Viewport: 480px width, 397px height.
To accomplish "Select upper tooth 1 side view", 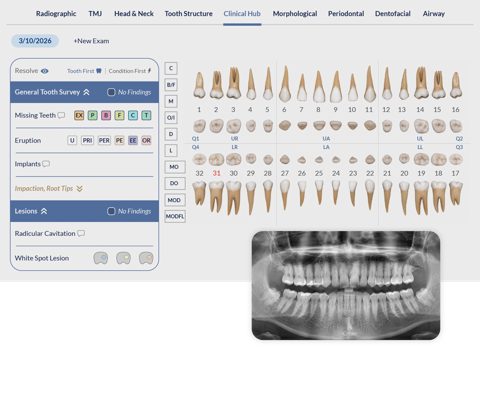I will point(199,85).
